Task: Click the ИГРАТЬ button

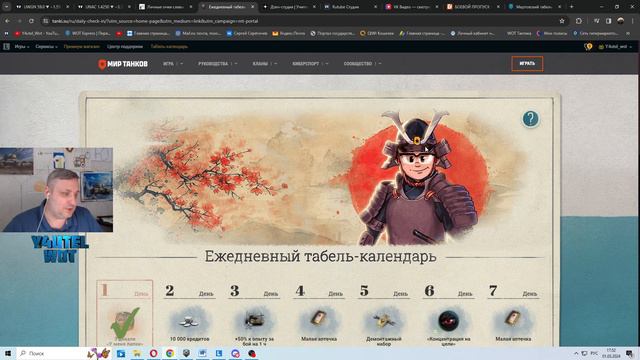Action: (527, 64)
